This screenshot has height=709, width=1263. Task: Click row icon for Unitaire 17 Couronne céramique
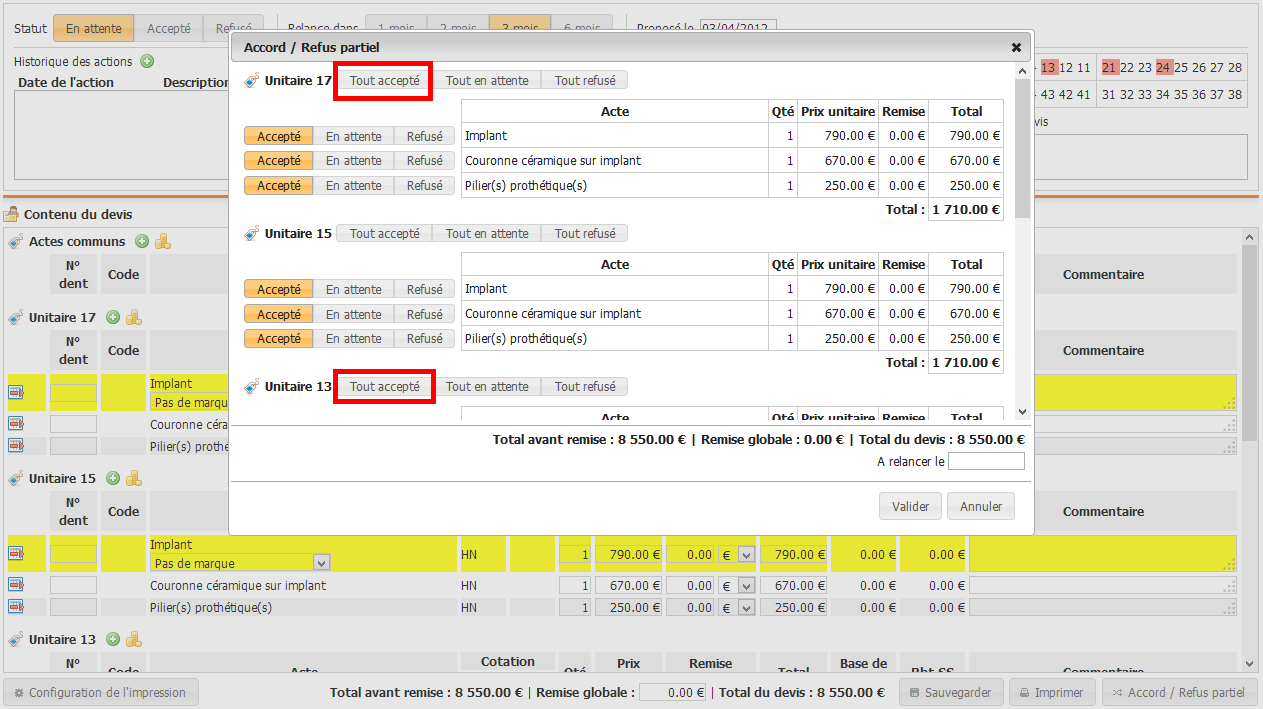(16, 424)
